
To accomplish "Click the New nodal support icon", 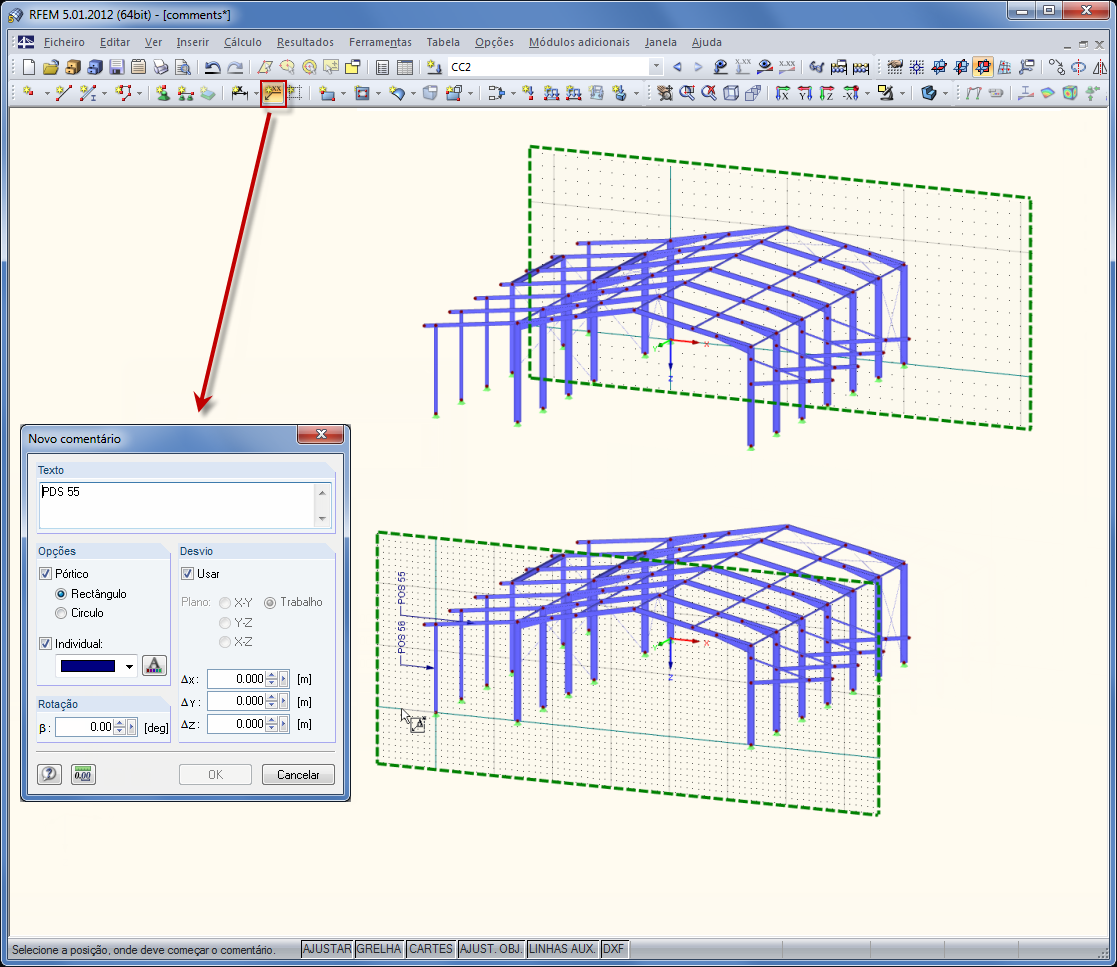I will pyautogui.click(x=163, y=93).
